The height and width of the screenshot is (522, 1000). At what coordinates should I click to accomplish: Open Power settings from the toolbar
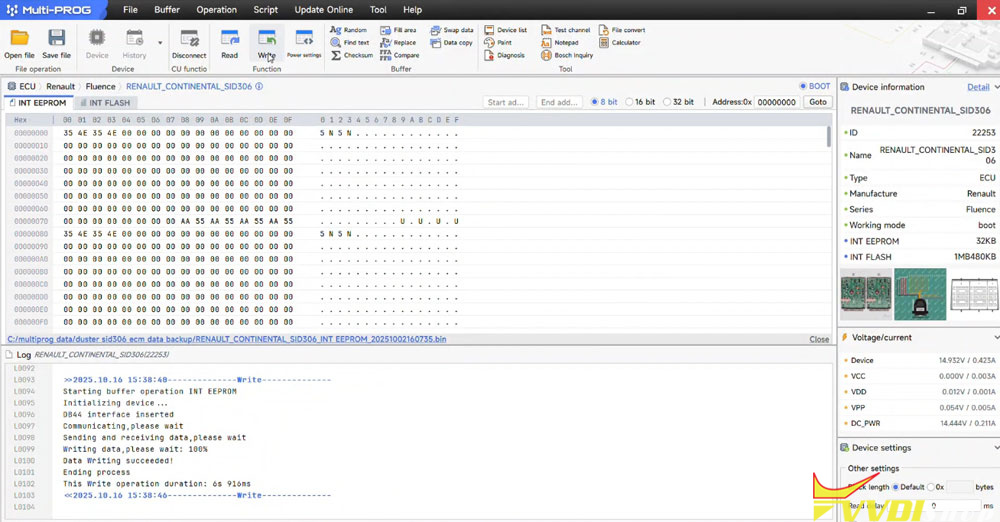[x=304, y=41]
